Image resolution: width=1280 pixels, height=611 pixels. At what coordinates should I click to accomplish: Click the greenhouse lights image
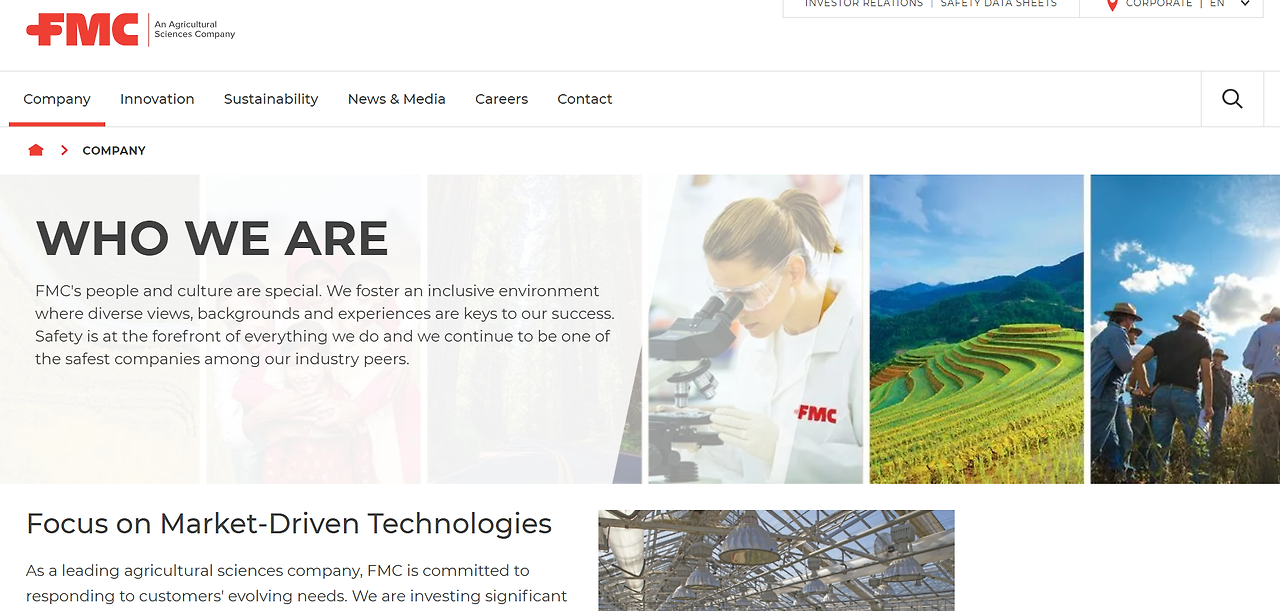pyautogui.click(x=776, y=560)
